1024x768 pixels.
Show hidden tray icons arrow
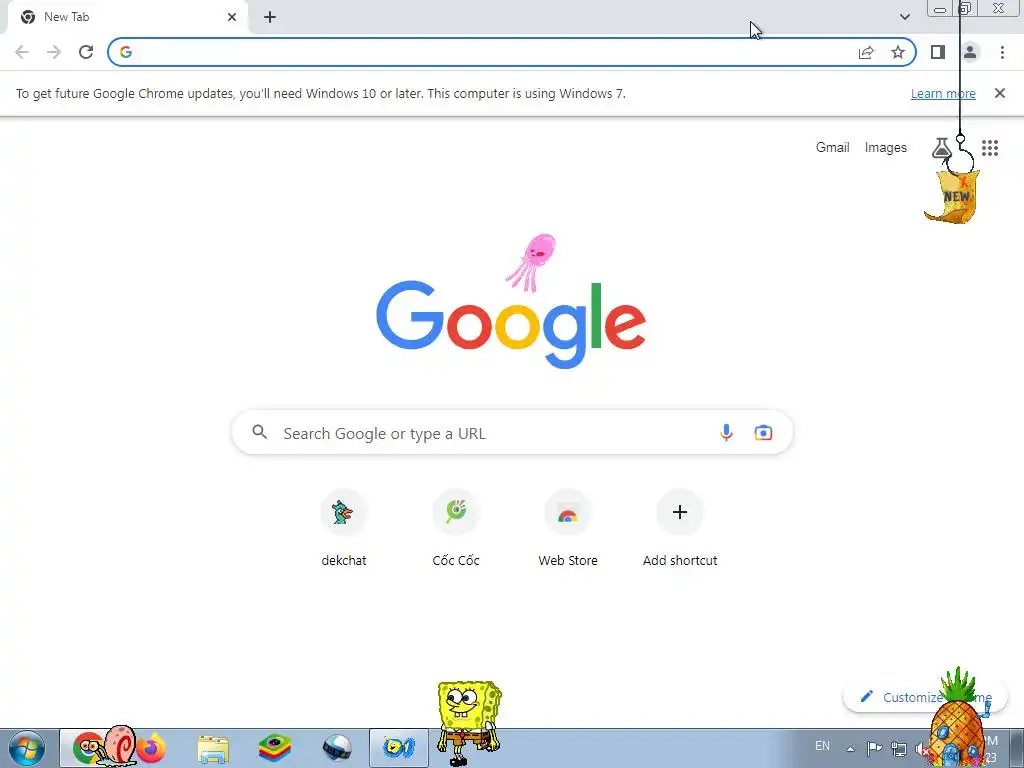click(x=850, y=749)
